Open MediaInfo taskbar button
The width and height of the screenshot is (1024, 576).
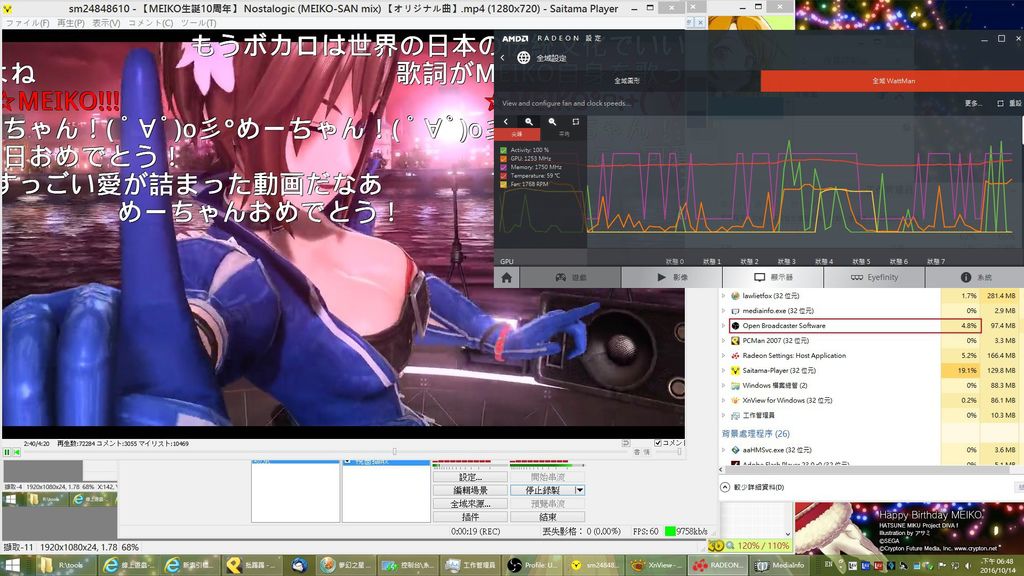coord(780,566)
